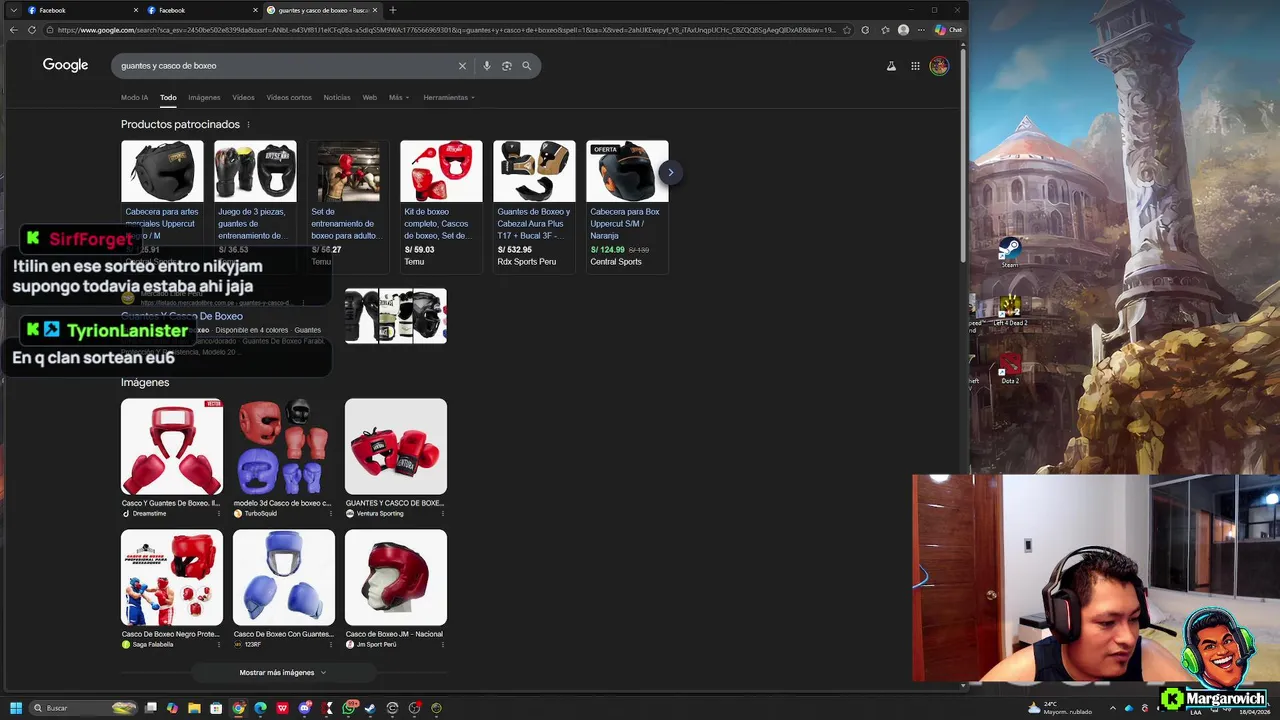Close the second Facebook tab
The width and height of the screenshot is (1280, 720).
pyautogui.click(x=255, y=10)
